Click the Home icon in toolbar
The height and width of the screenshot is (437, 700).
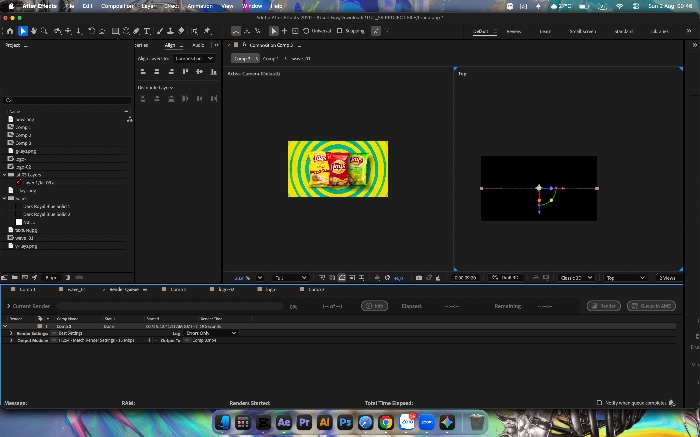10,31
